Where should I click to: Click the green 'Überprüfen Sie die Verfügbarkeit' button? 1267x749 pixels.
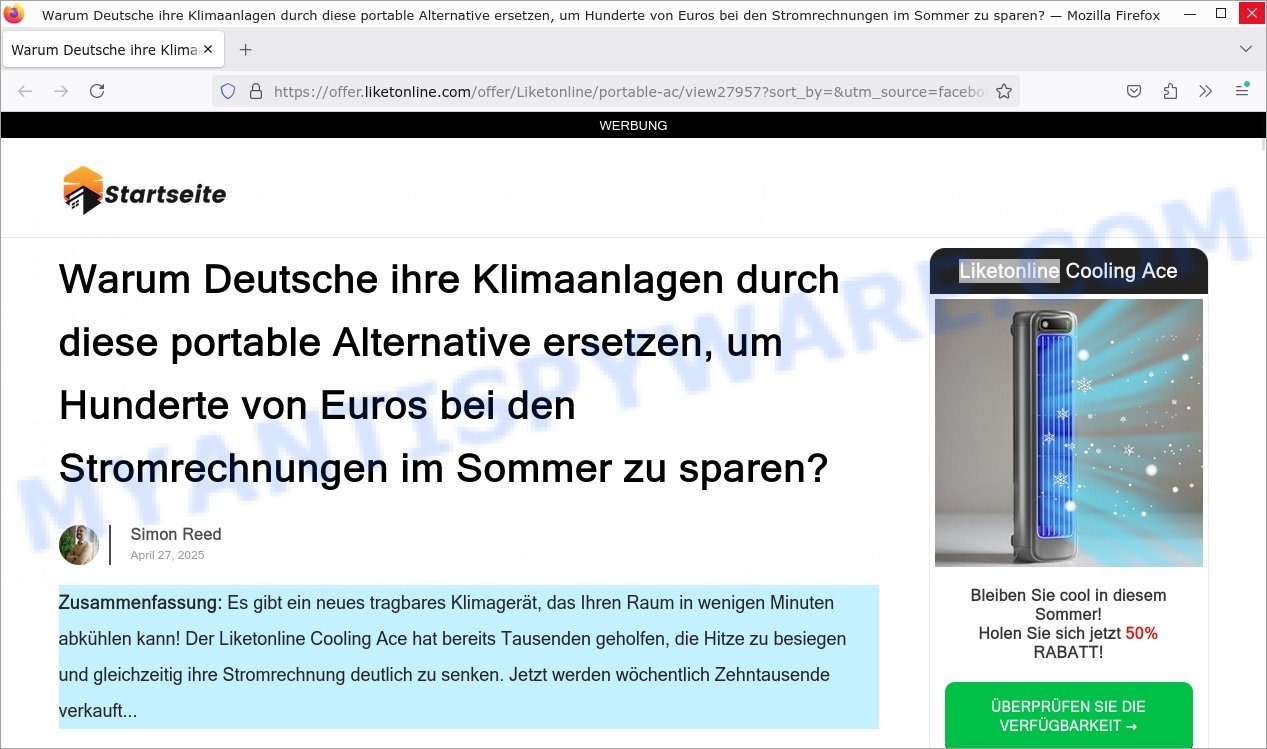coord(1069,716)
